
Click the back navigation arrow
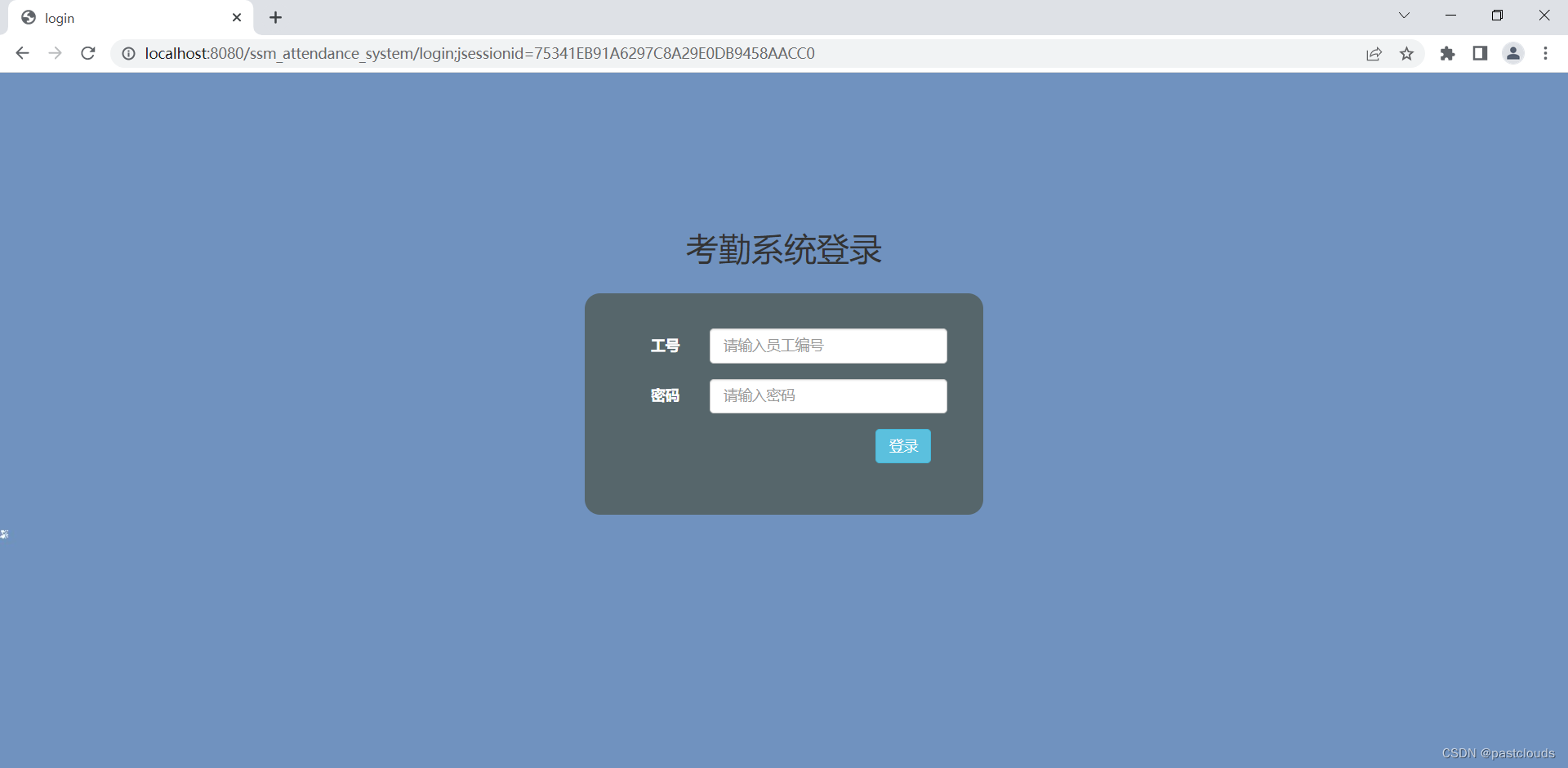pos(21,53)
